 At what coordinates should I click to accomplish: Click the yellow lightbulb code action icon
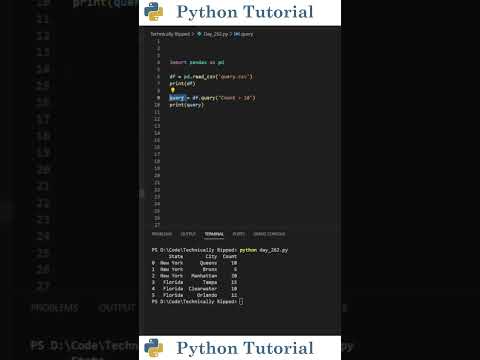[173, 90]
